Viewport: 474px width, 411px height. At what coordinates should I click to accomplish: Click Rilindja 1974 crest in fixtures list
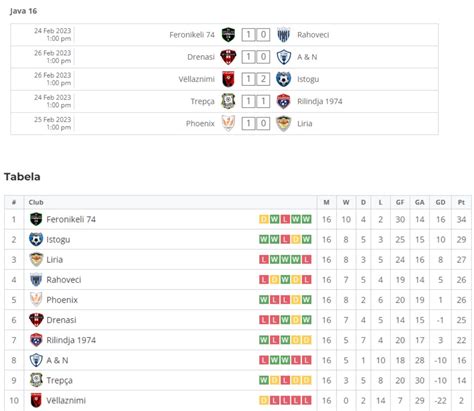(x=283, y=101)
